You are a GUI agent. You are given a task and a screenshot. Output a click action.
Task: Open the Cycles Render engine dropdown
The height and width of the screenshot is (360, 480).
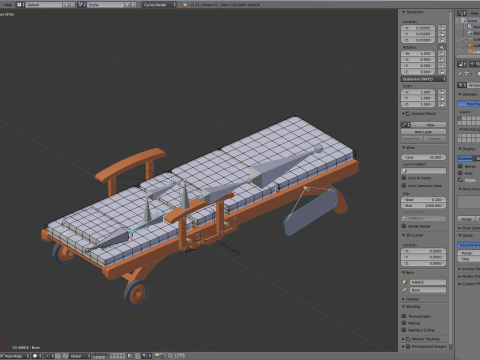coord(159,5)
